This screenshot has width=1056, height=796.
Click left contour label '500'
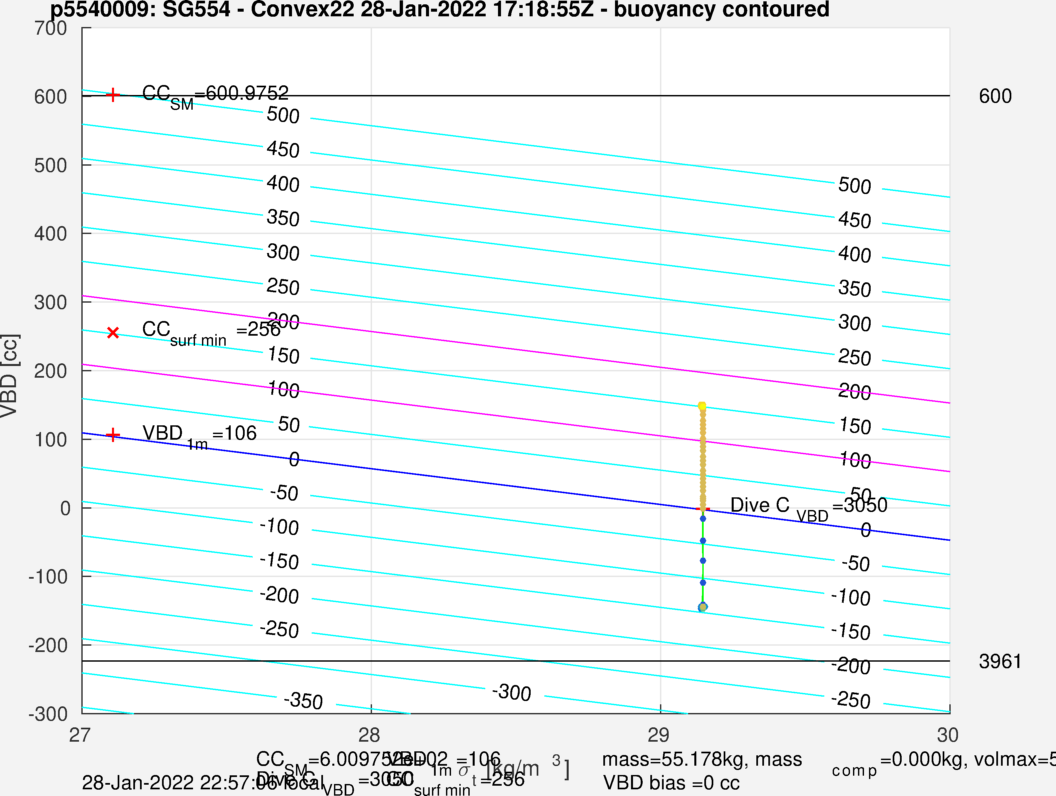tap(283, 115)
